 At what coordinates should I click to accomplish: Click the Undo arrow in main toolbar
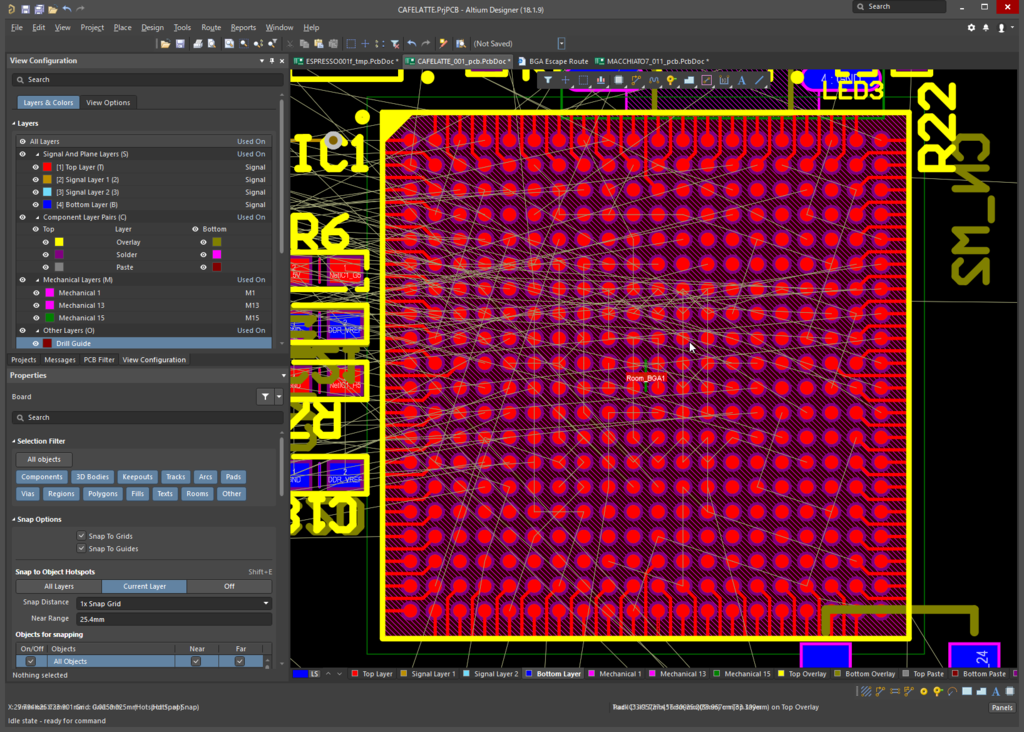tap(411, 44)
